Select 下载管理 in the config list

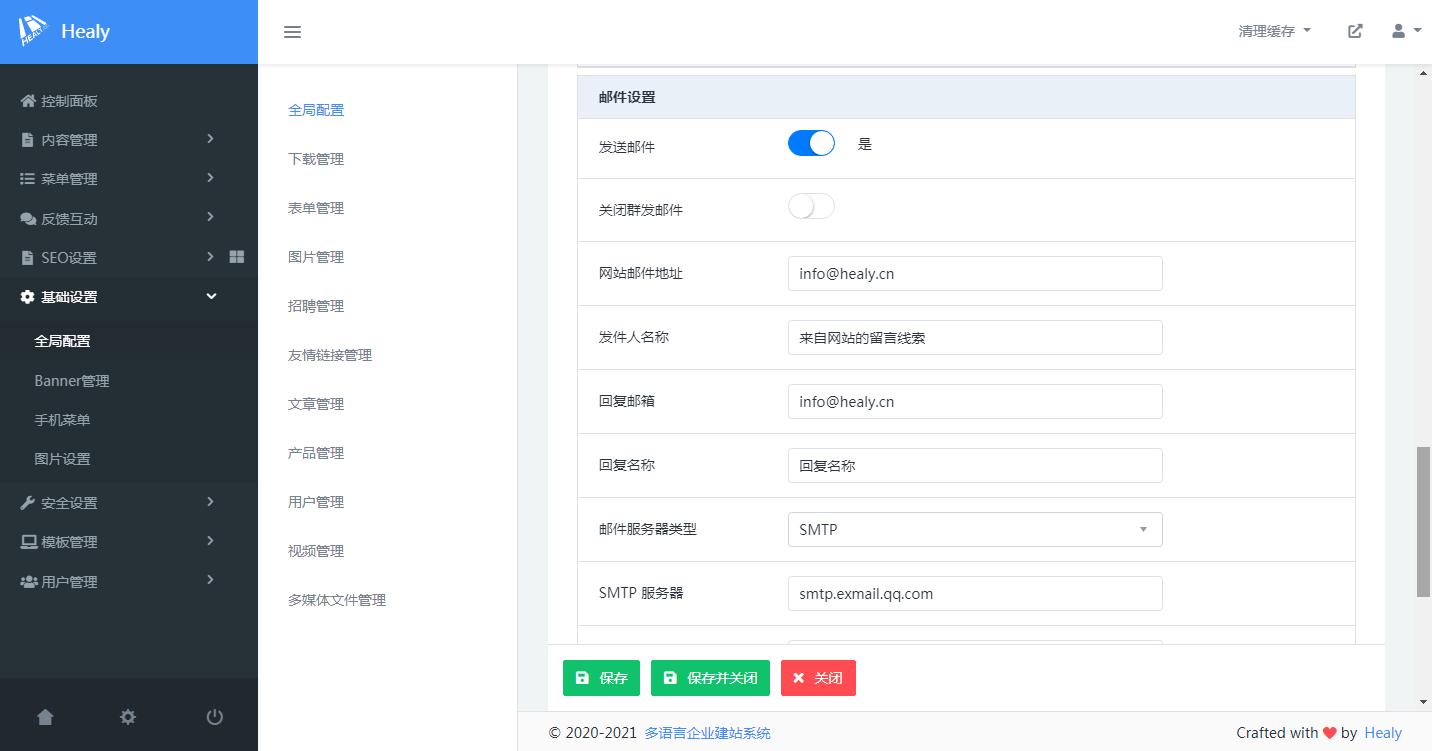pyautogui.click(x=316, y=159)
